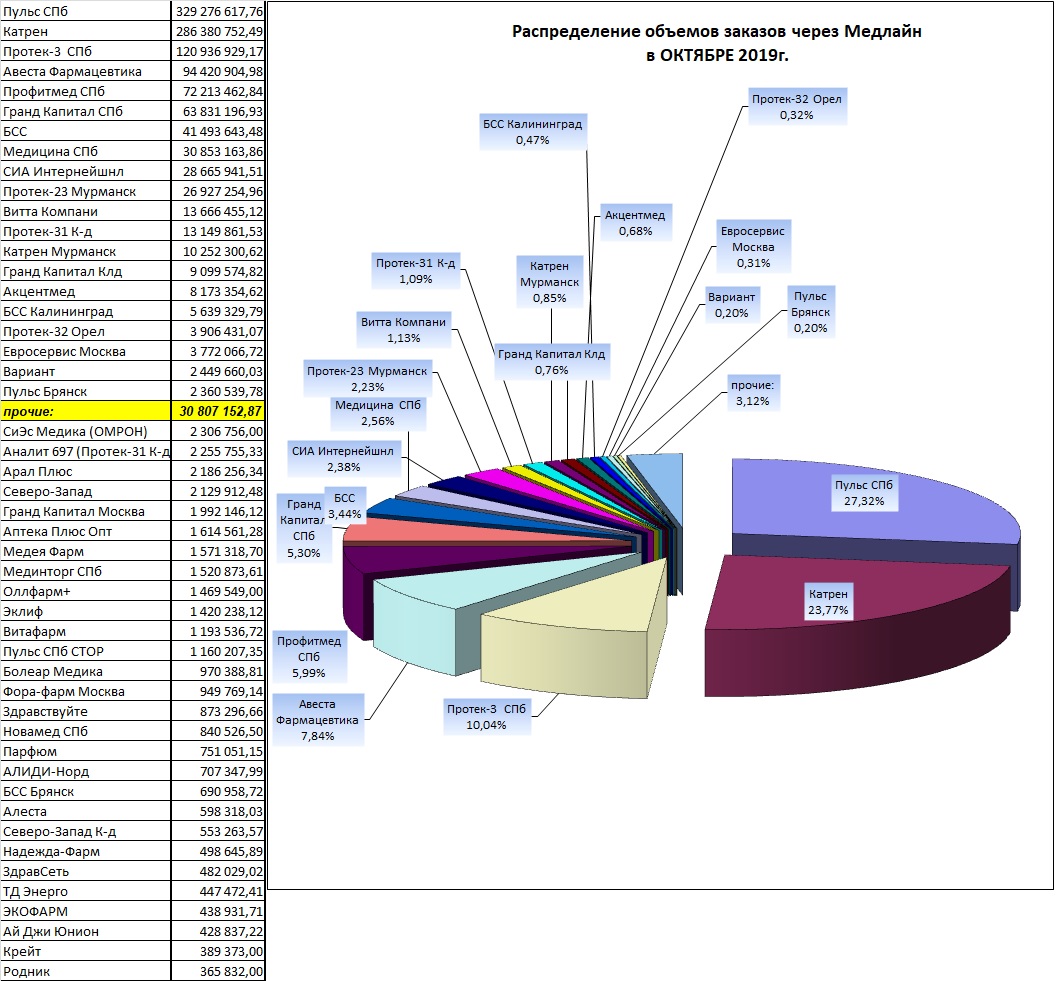The image size is (1064, 981).
Task: Select the БСС Калининград table cell
Action: 86,311
